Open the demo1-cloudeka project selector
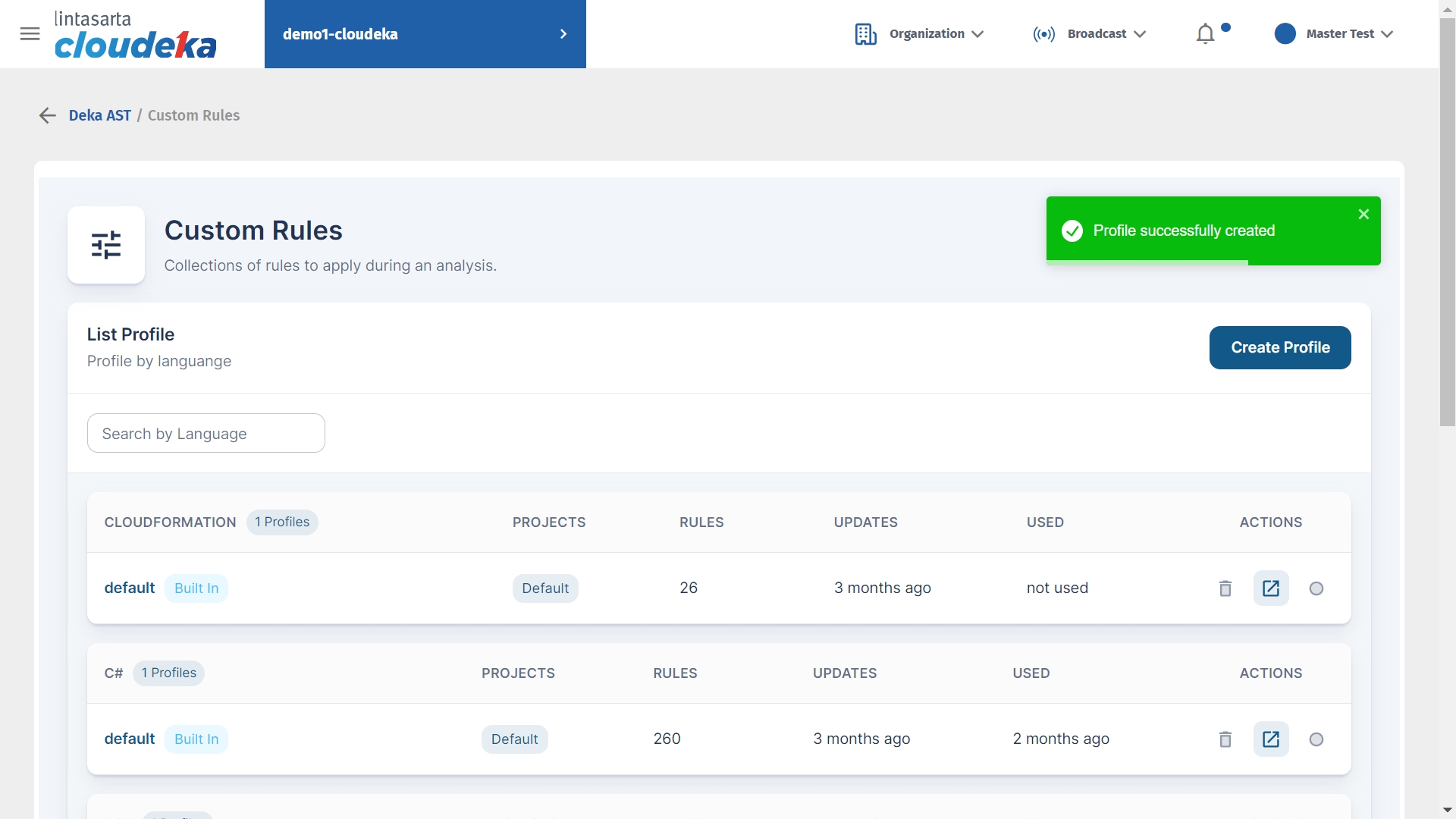The image size is (1456, 819). coord(425,34)
